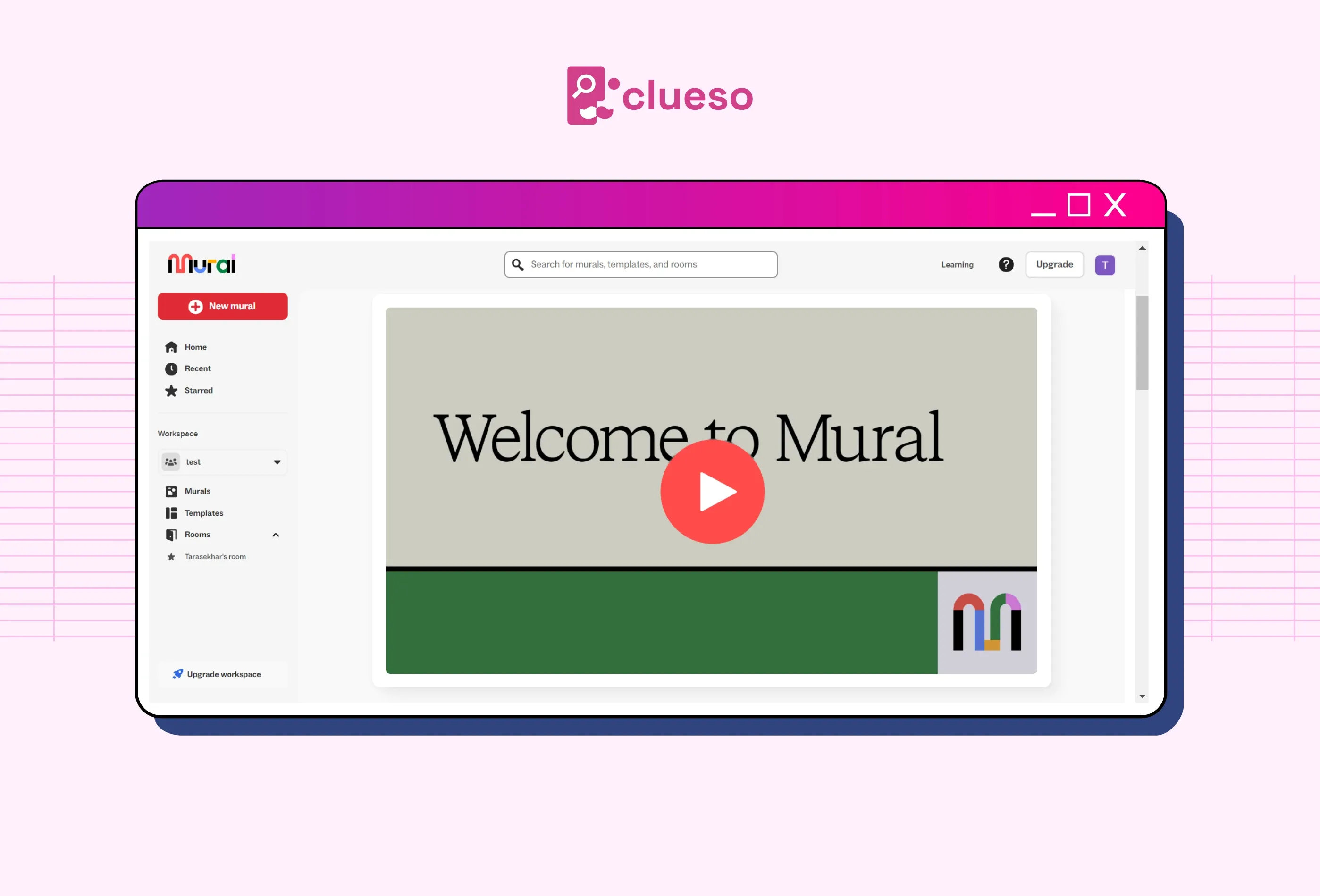Open the Home page
Viewport: 1320px width, 896px height.
point(195,347)
